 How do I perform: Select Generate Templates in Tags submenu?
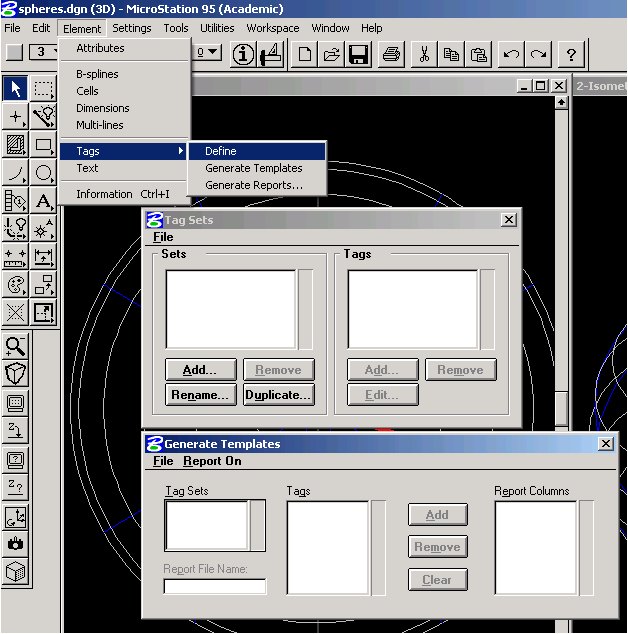[257, 168]
